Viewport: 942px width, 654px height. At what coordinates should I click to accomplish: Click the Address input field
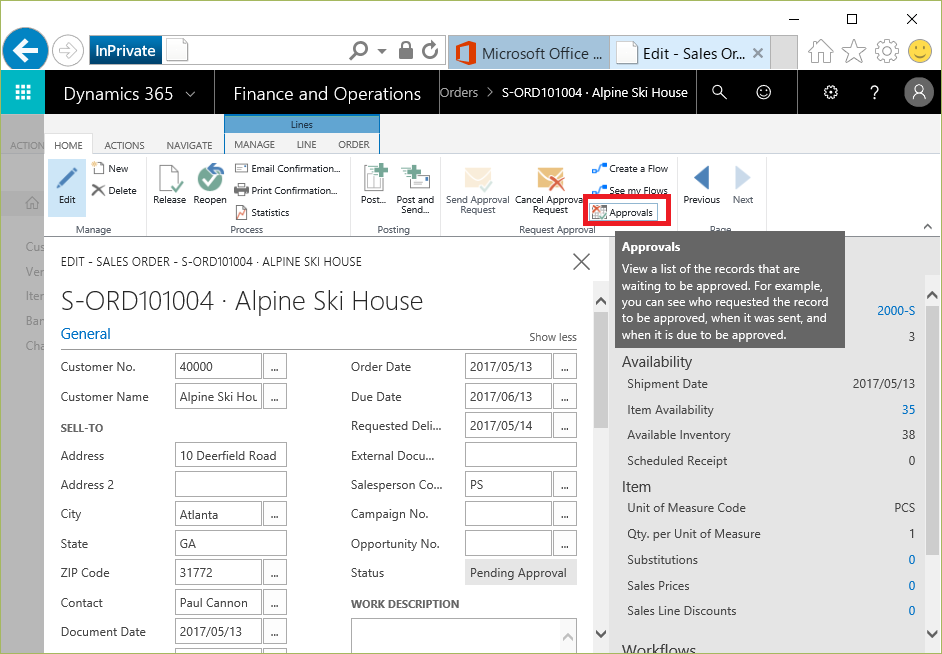pos(231,455)
